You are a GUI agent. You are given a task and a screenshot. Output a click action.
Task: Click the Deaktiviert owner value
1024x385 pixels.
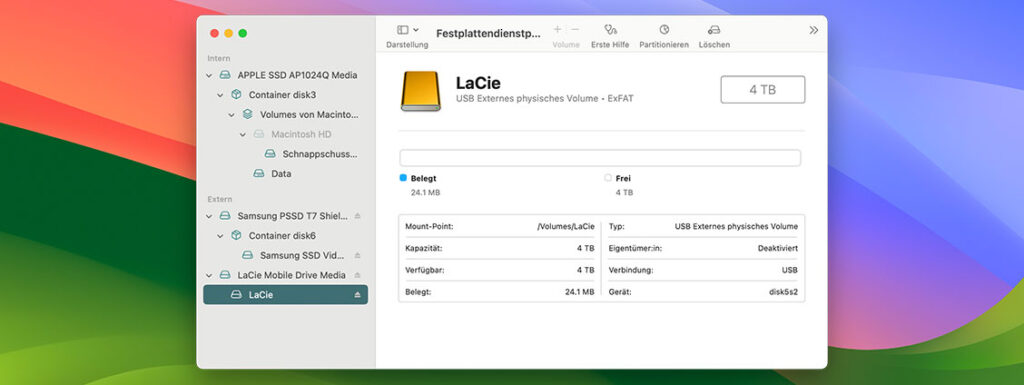[x=777, y=249]
